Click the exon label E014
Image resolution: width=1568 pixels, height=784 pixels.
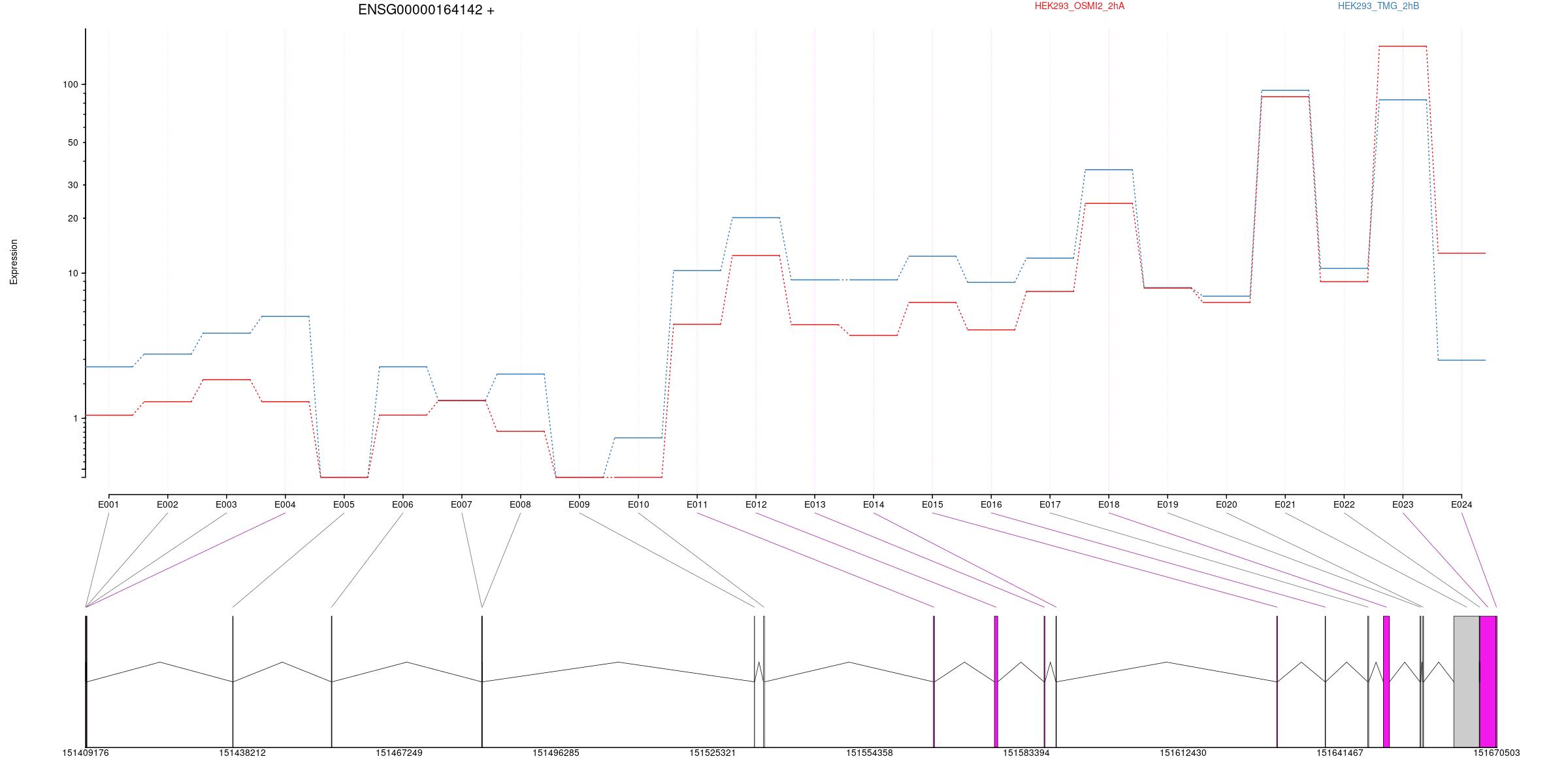pos(874,504)
